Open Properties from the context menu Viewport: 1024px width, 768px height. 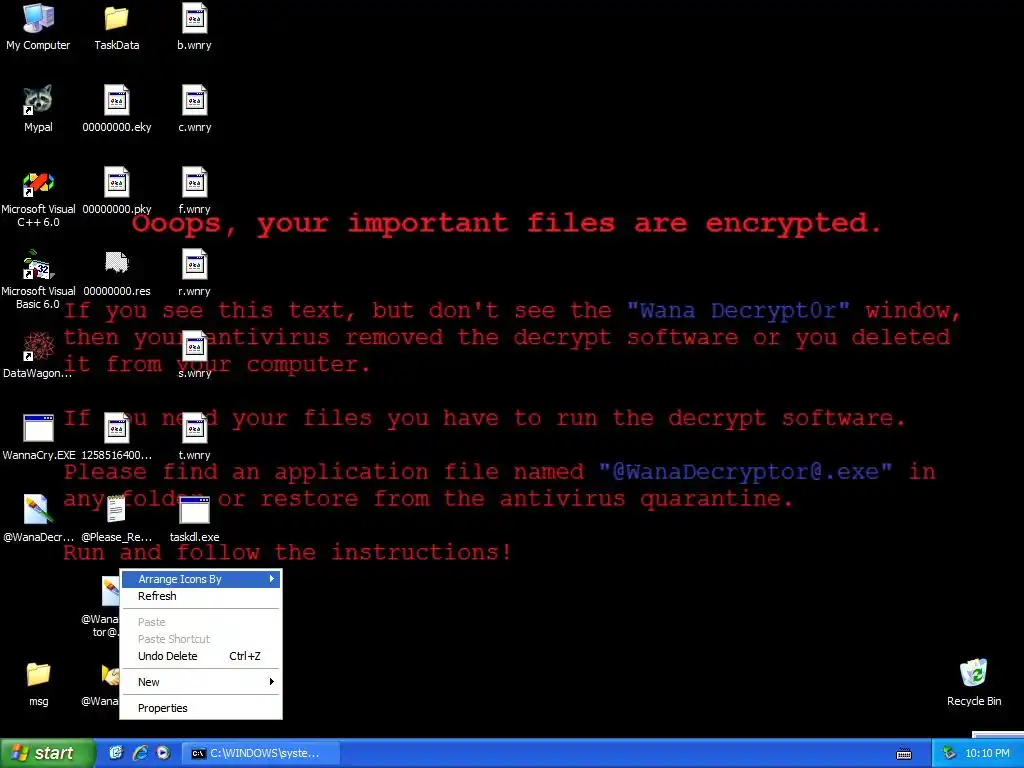pyautogui.click(x=201, y=709)
